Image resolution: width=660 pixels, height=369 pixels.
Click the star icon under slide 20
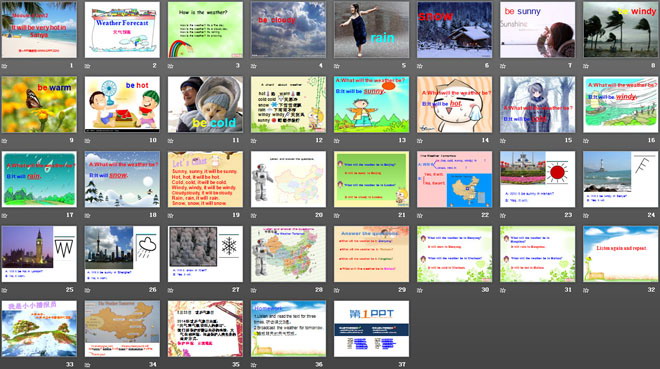click(254, 215)
